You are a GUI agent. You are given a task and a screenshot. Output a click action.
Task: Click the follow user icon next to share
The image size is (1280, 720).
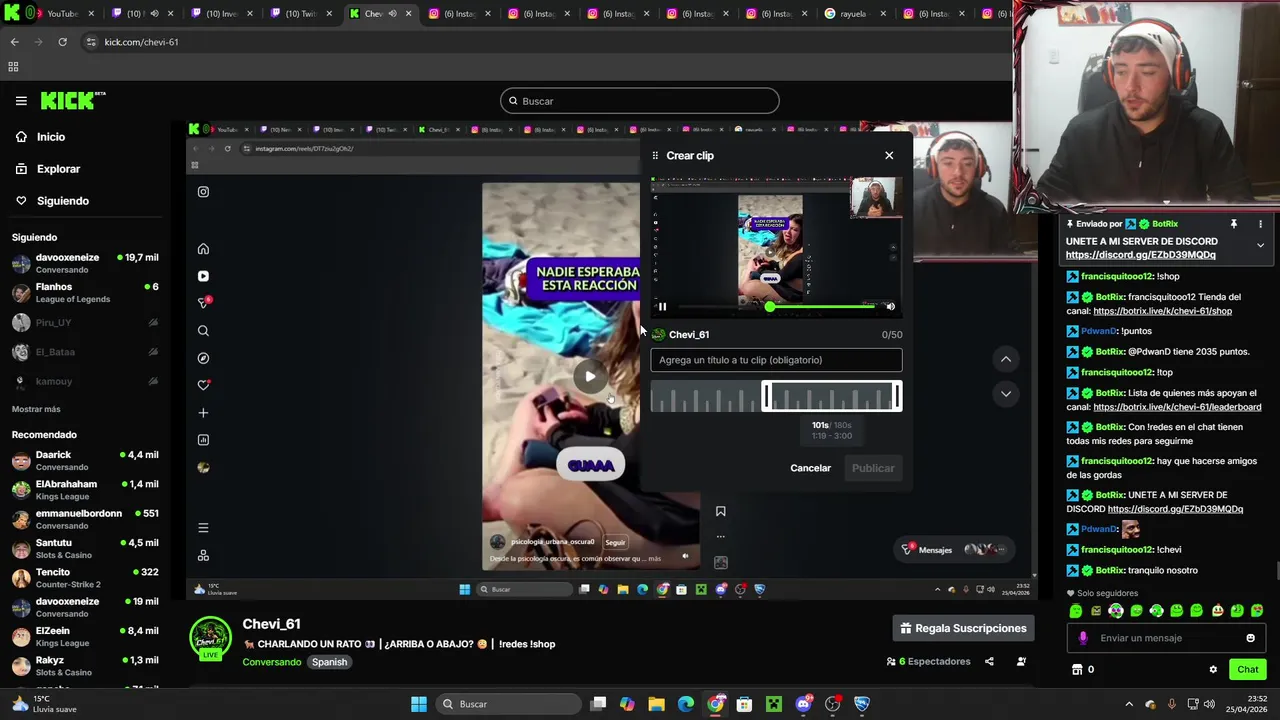point(1021,661)
